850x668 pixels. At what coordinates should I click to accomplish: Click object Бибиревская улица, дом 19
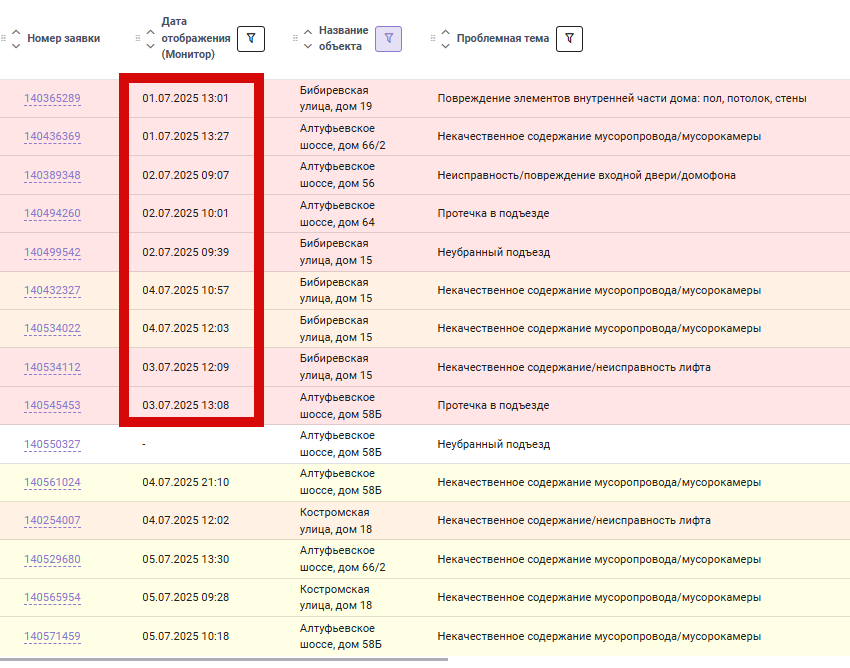336,98
